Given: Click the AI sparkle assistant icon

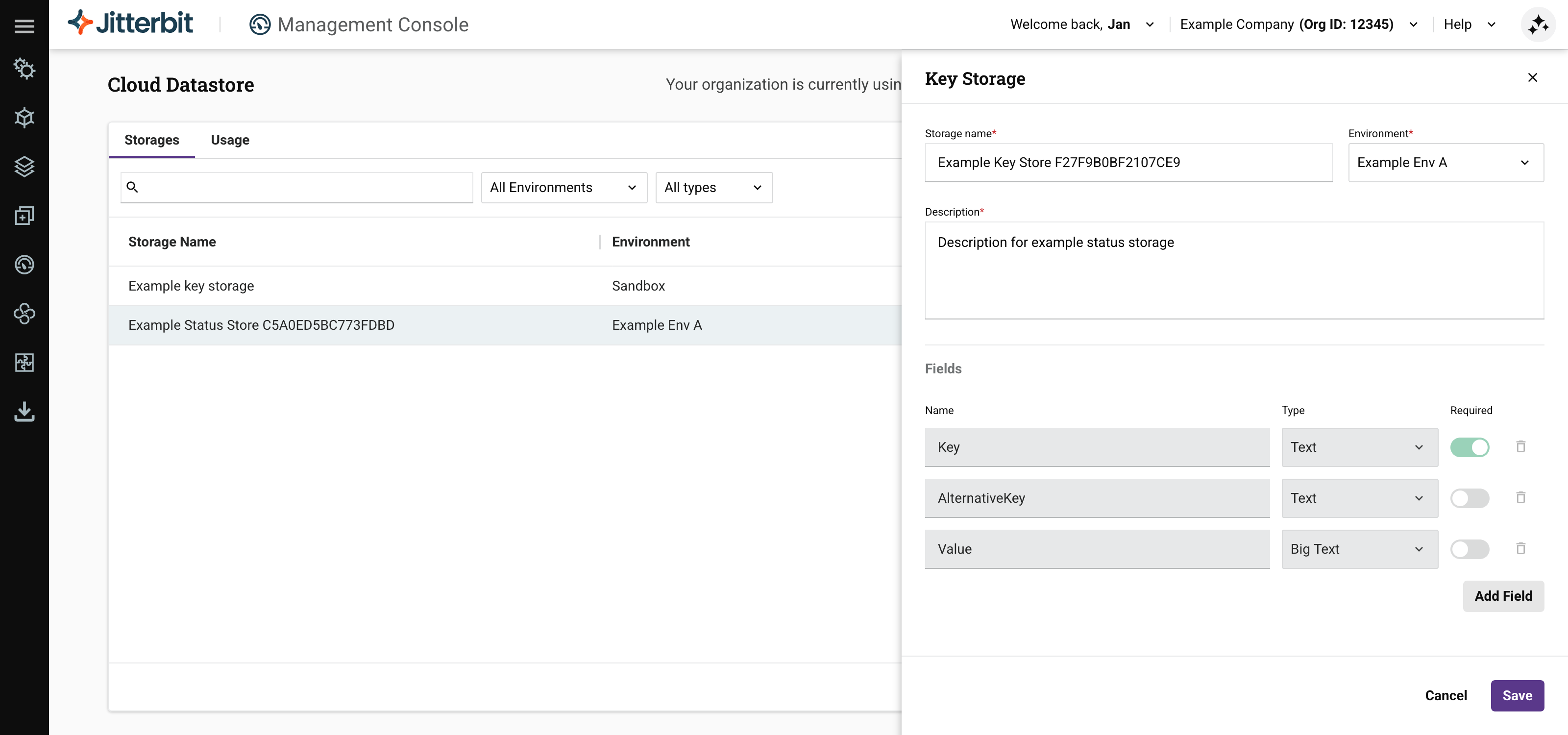Looking at the screenshot, I should click(x=1538, y=25).
